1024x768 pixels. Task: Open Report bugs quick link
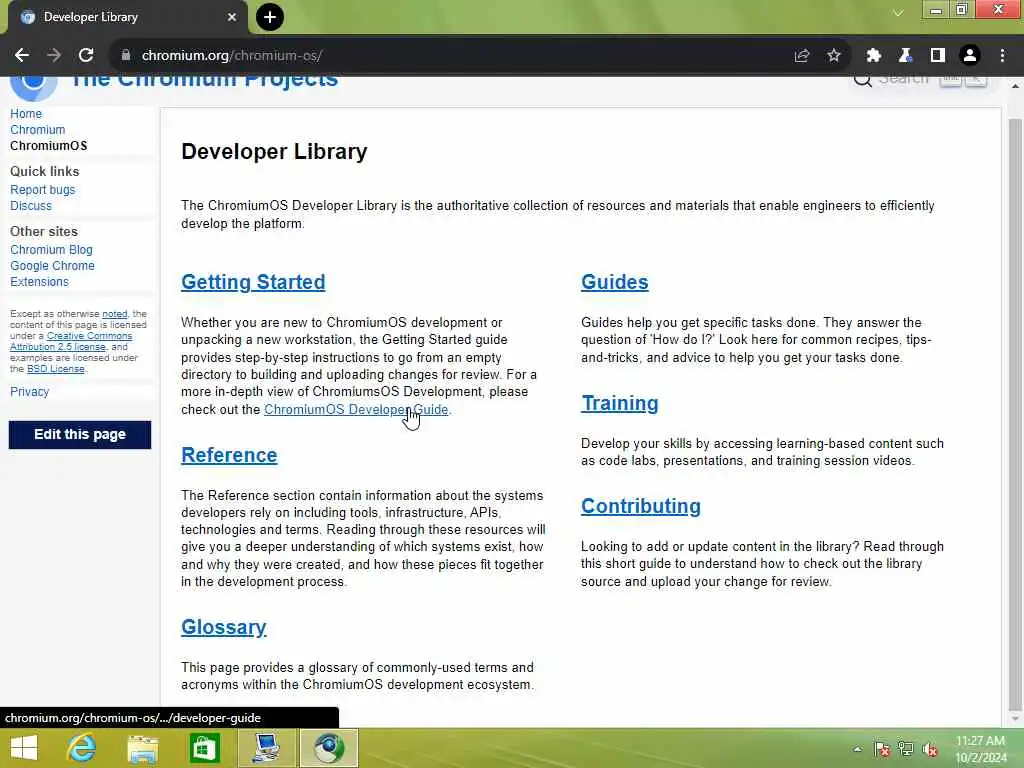click(x=42, y=190)
